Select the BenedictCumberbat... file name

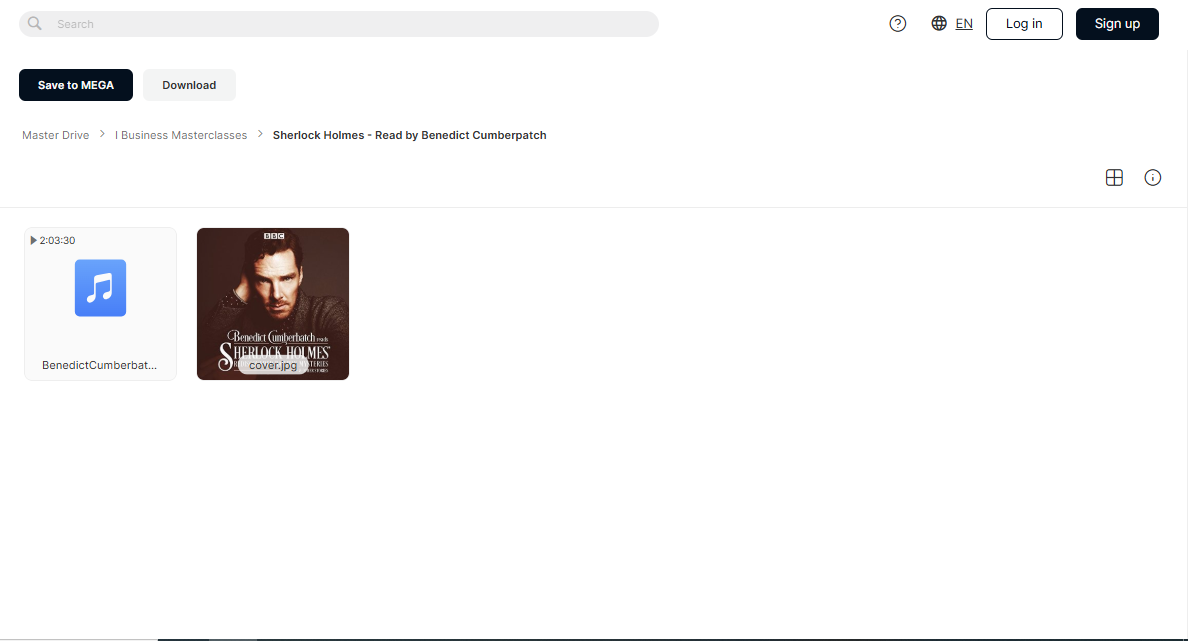99,365
